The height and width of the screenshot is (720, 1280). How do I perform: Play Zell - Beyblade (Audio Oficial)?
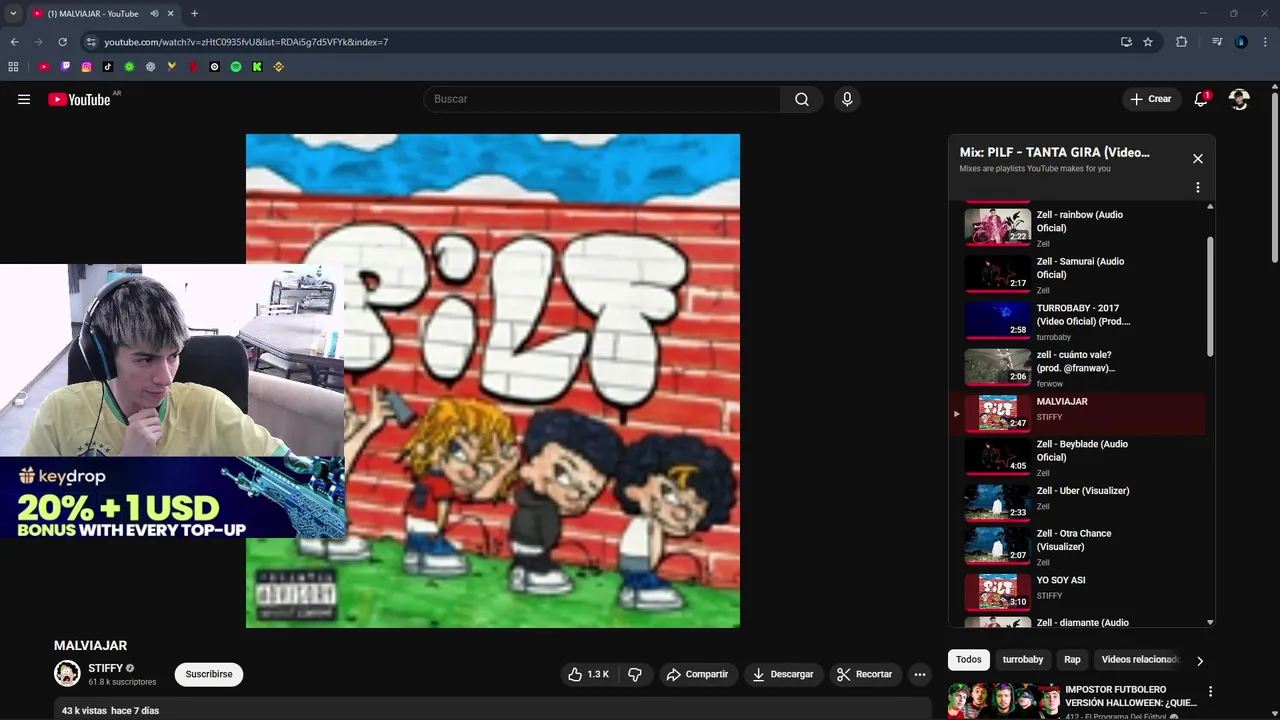point(1078,456)
